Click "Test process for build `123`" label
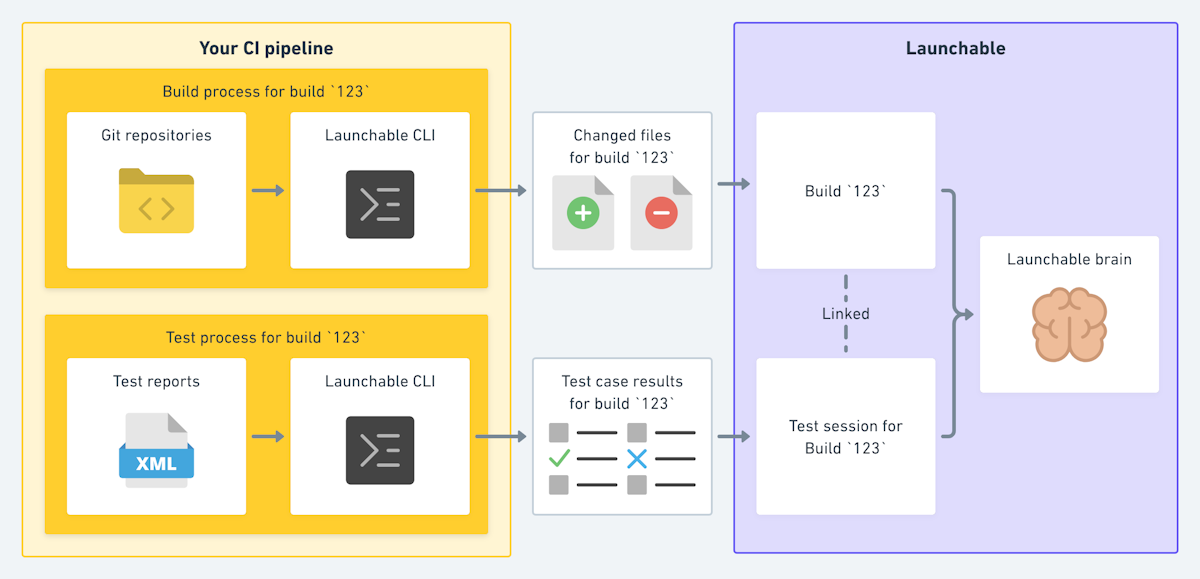The height and width of the screenshot is (579, 1200). tap(266, 337)
